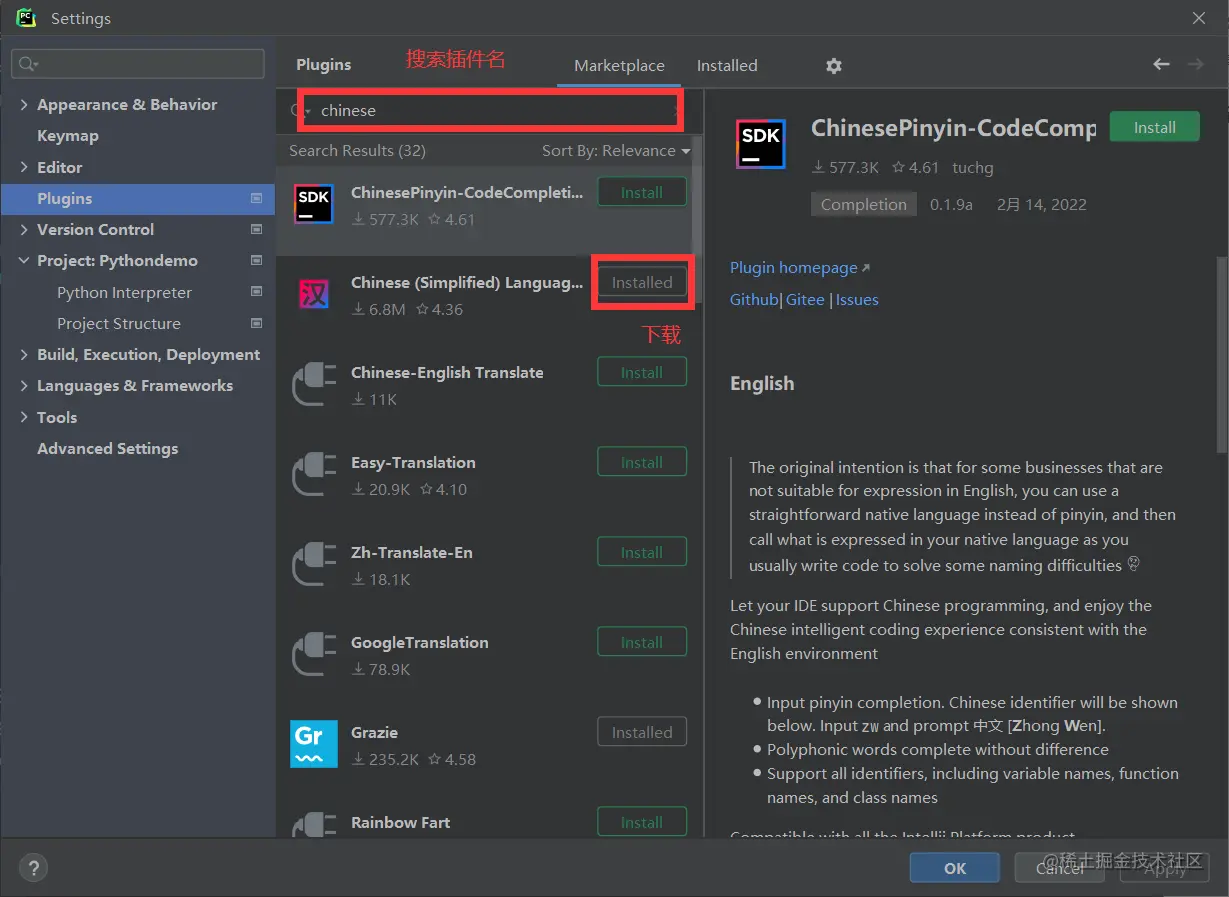
Task: Click the project-level marker icon beside Project Structure
Action: tap(256, 323)
